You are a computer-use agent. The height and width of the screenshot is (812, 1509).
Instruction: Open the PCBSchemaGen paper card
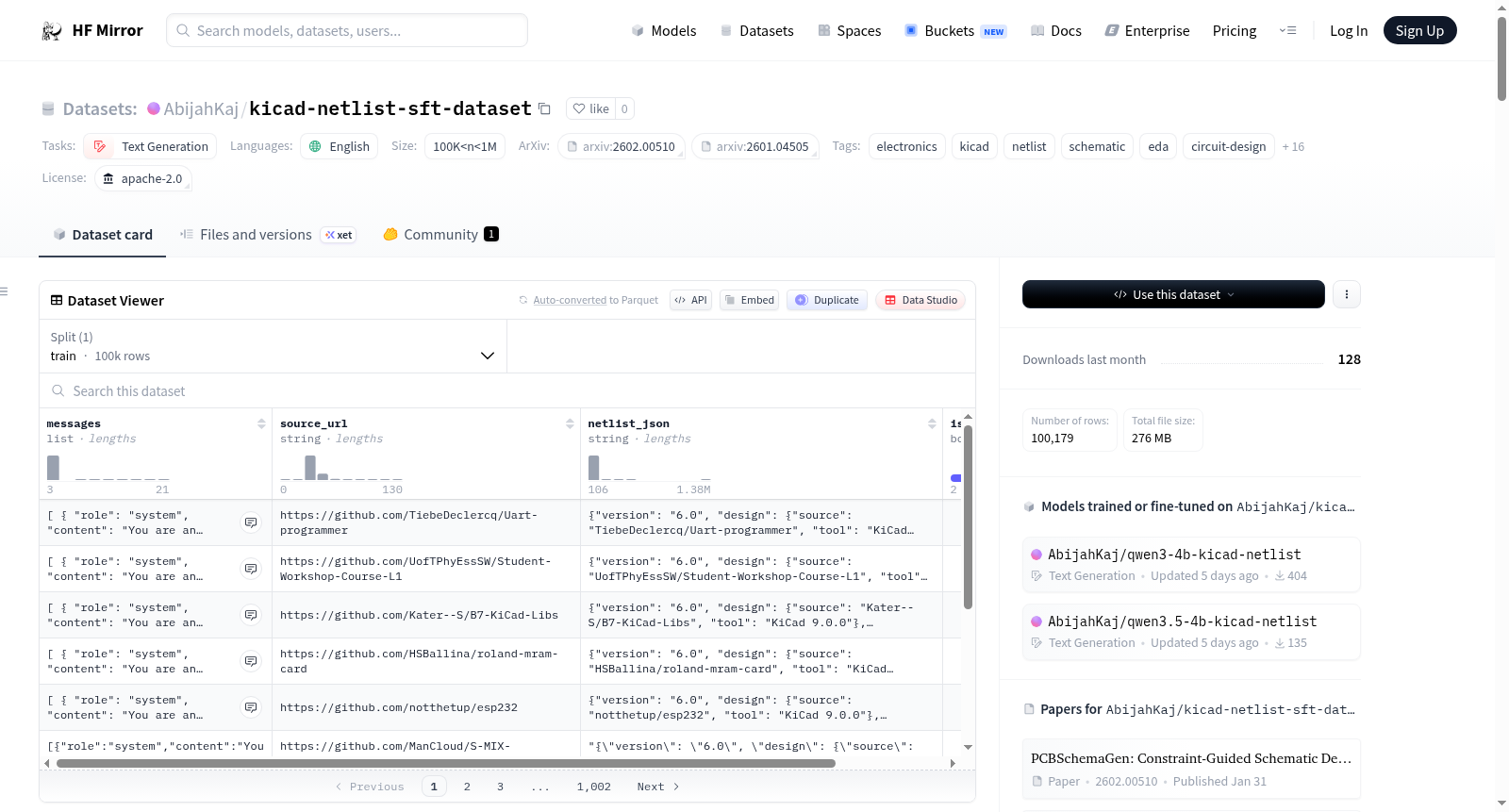1191,769
